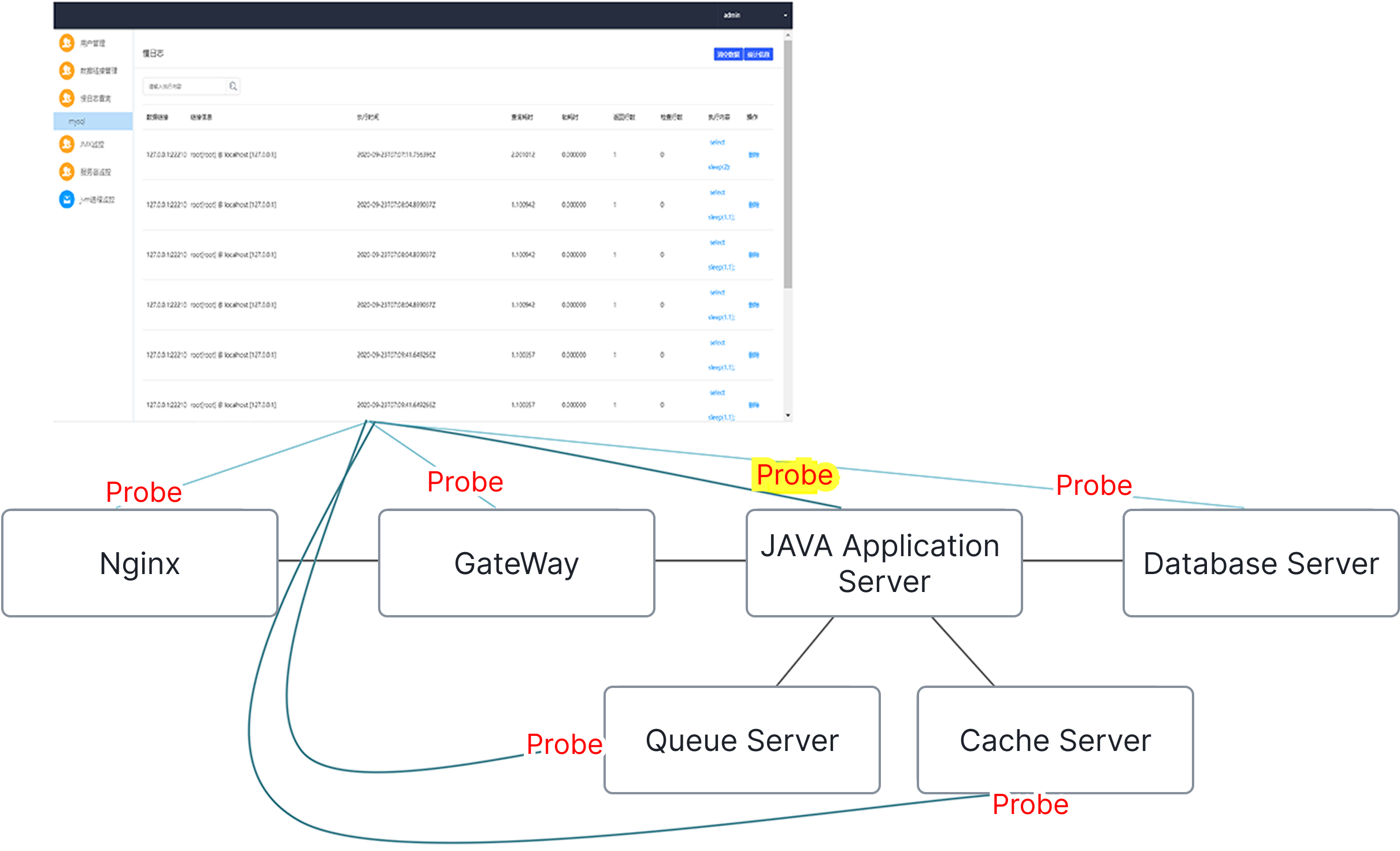Screen dimensions: 1400x851
Task: Click the orange icon below mysql item
Action: tap(67, 144)
